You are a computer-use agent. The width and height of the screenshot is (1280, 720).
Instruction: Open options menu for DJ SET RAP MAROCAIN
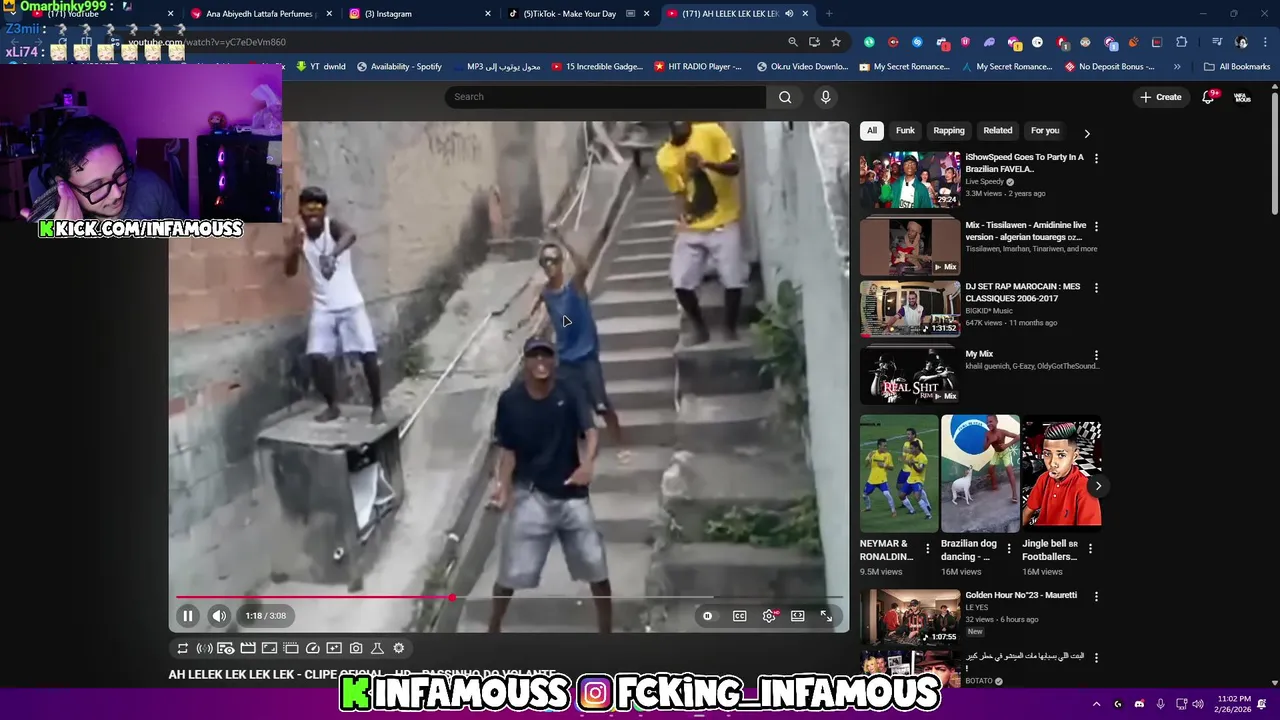coord(1096,287)
